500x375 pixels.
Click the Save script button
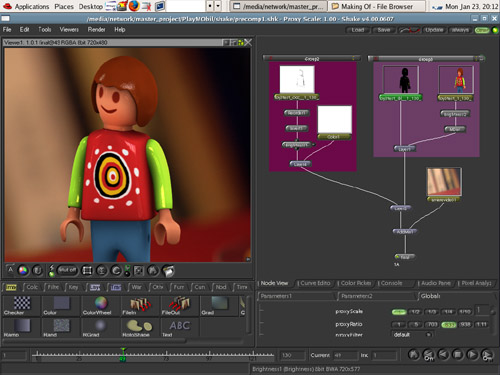384,30
